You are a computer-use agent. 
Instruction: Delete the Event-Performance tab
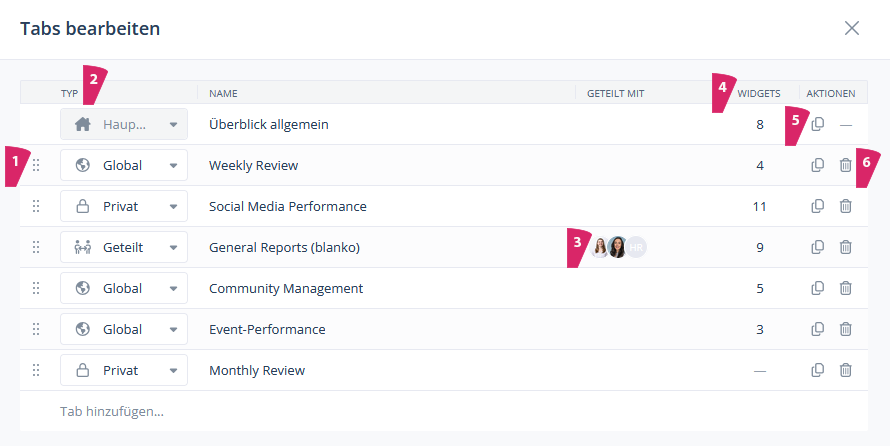coord(845,329)
